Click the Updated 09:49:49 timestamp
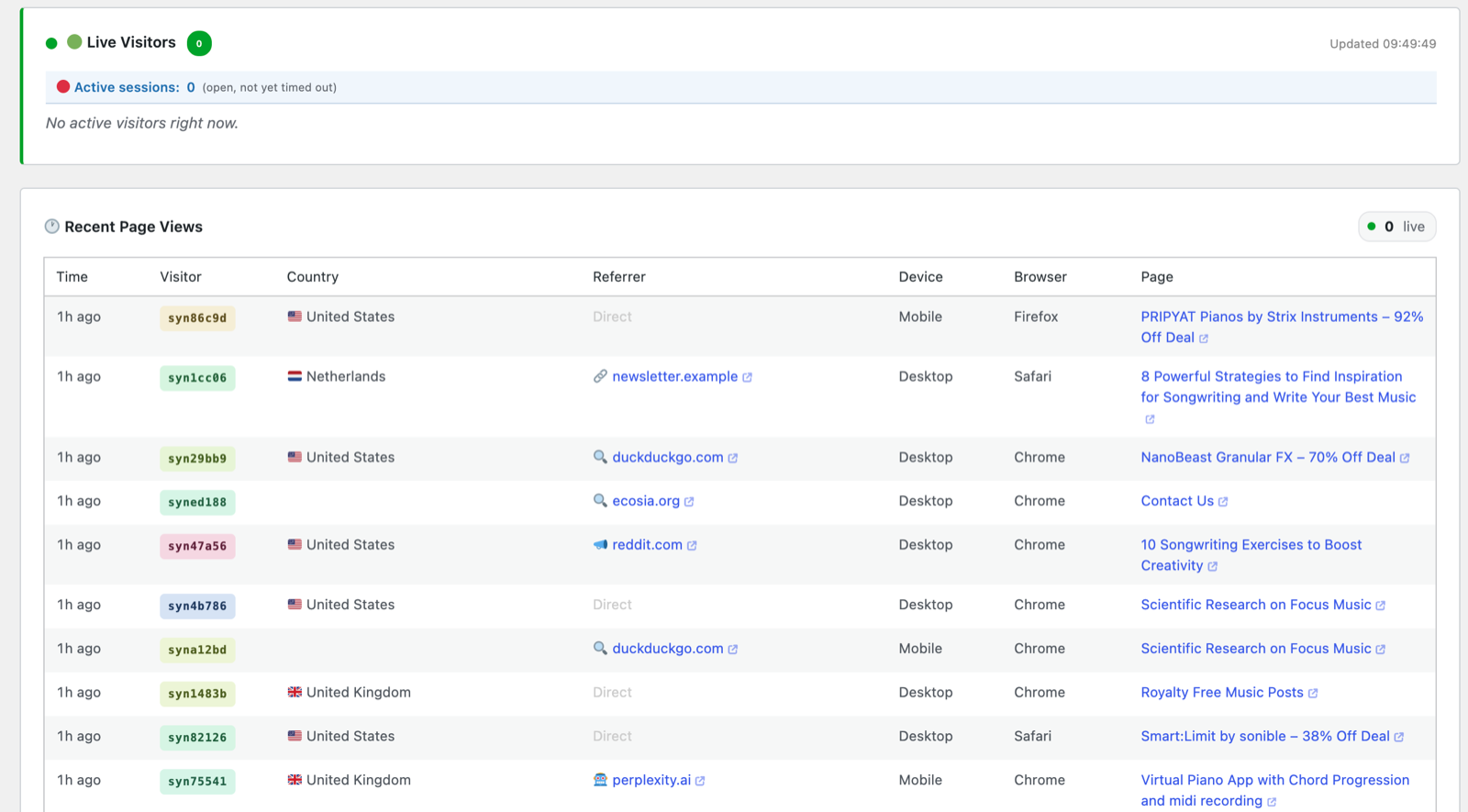The height and width of the screenshot is (812, 1468). click(x=1383, y=44)
